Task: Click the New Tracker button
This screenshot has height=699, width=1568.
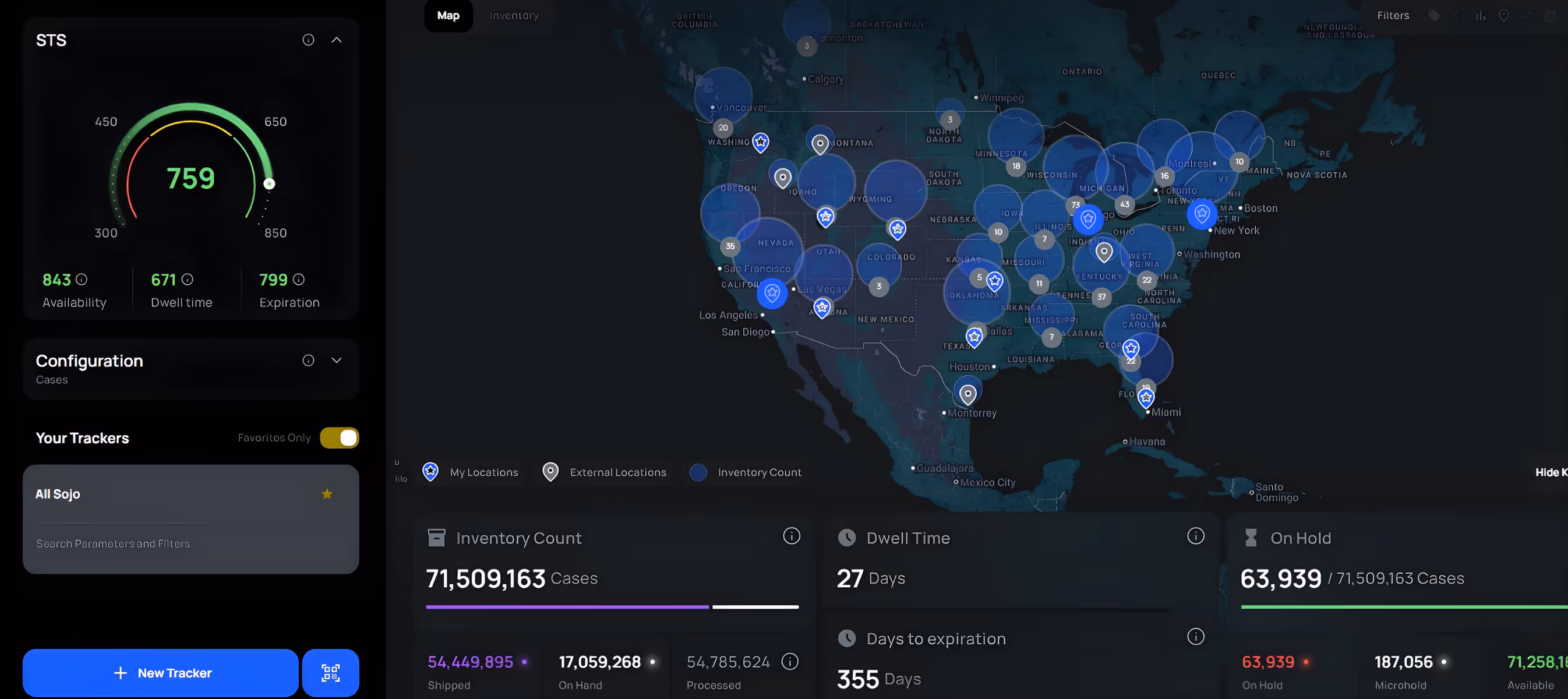Action: [161, 672]
